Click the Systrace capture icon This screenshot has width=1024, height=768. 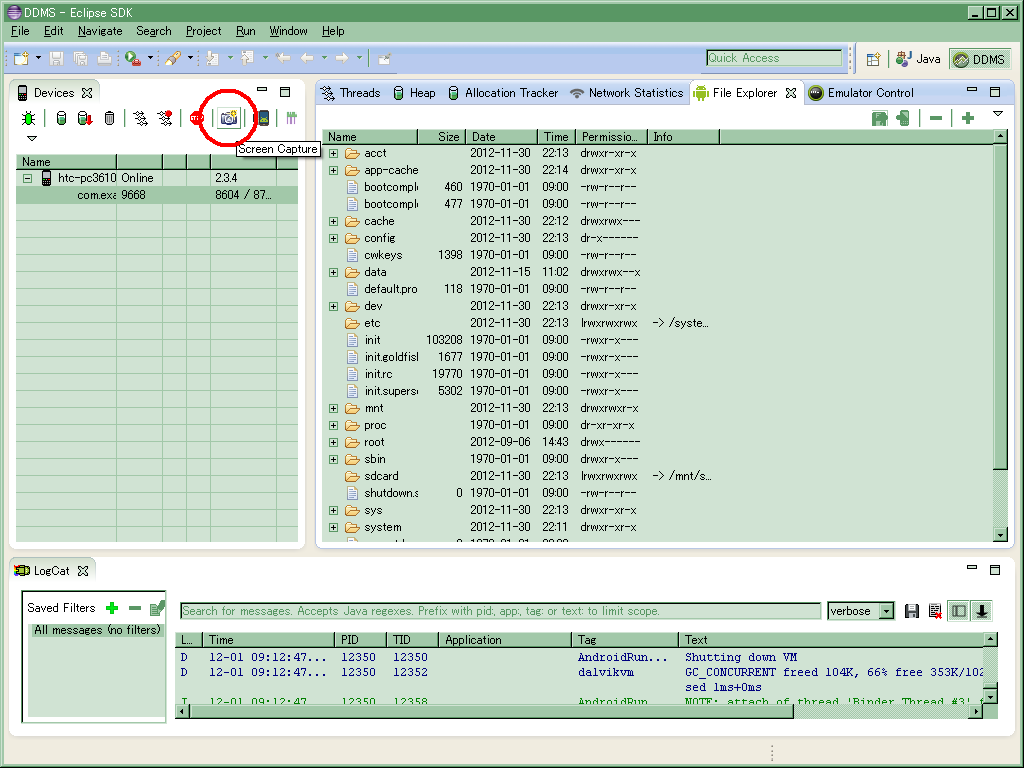(x=291, y=118)
